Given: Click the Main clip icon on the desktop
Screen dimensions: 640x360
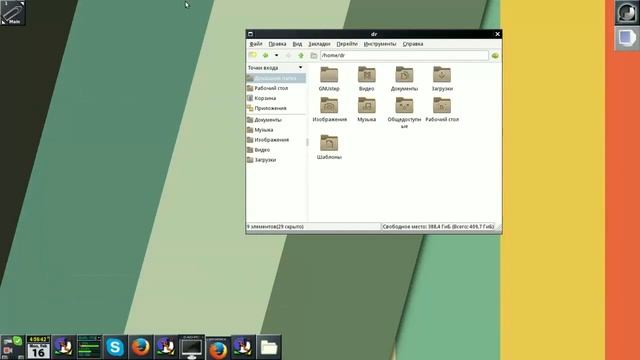Looking at the screenshot, I should coord(13,13).
